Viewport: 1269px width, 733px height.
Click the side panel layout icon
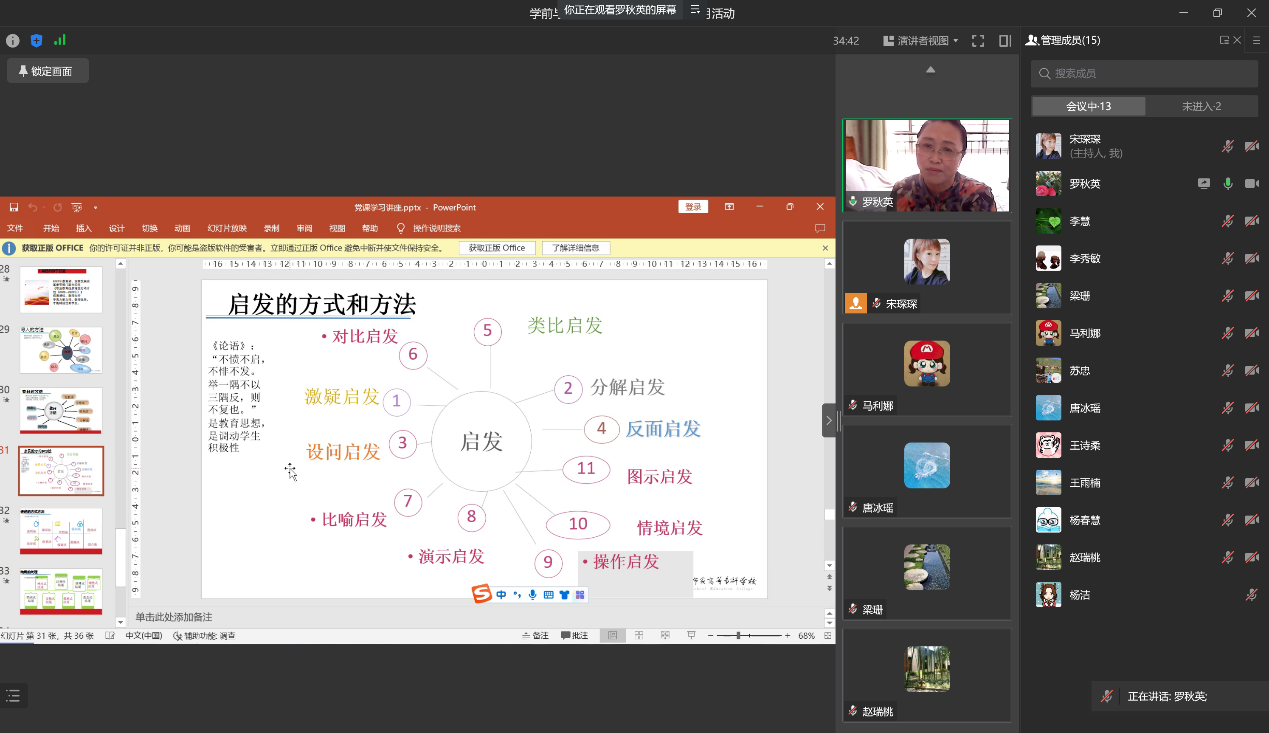click(1005, 41)
